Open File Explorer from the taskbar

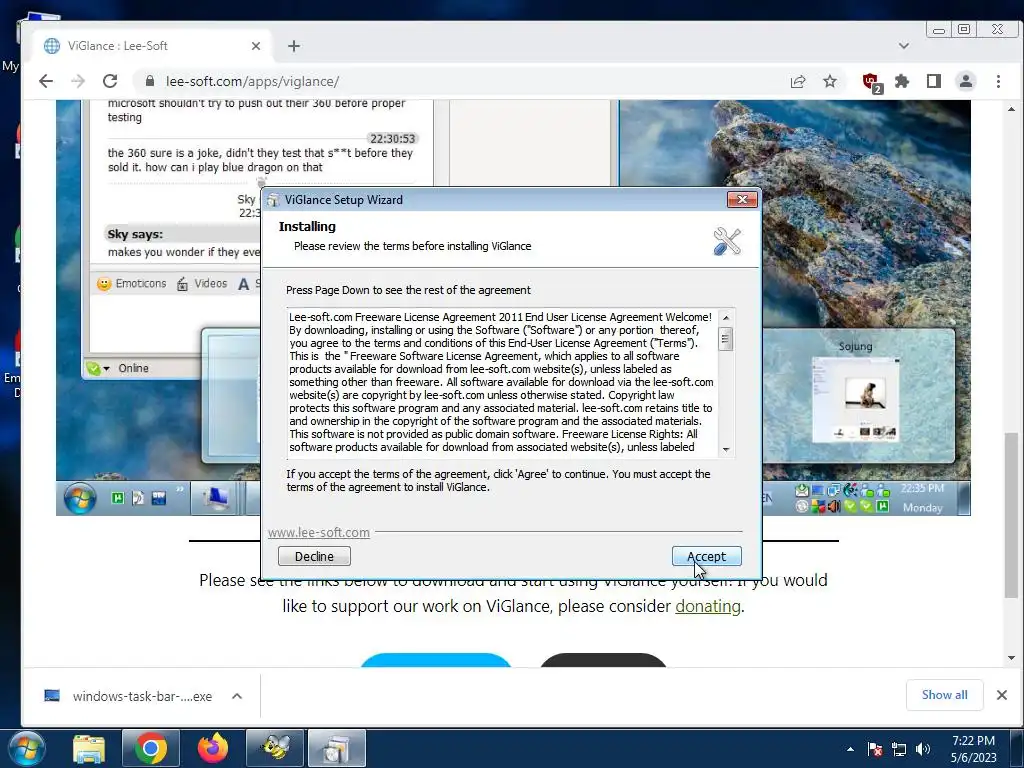(x=89, y=749)
